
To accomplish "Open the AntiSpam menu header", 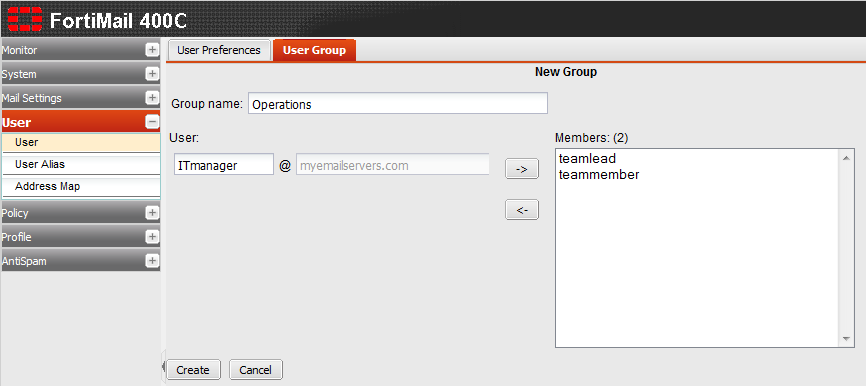I will 80,261.
